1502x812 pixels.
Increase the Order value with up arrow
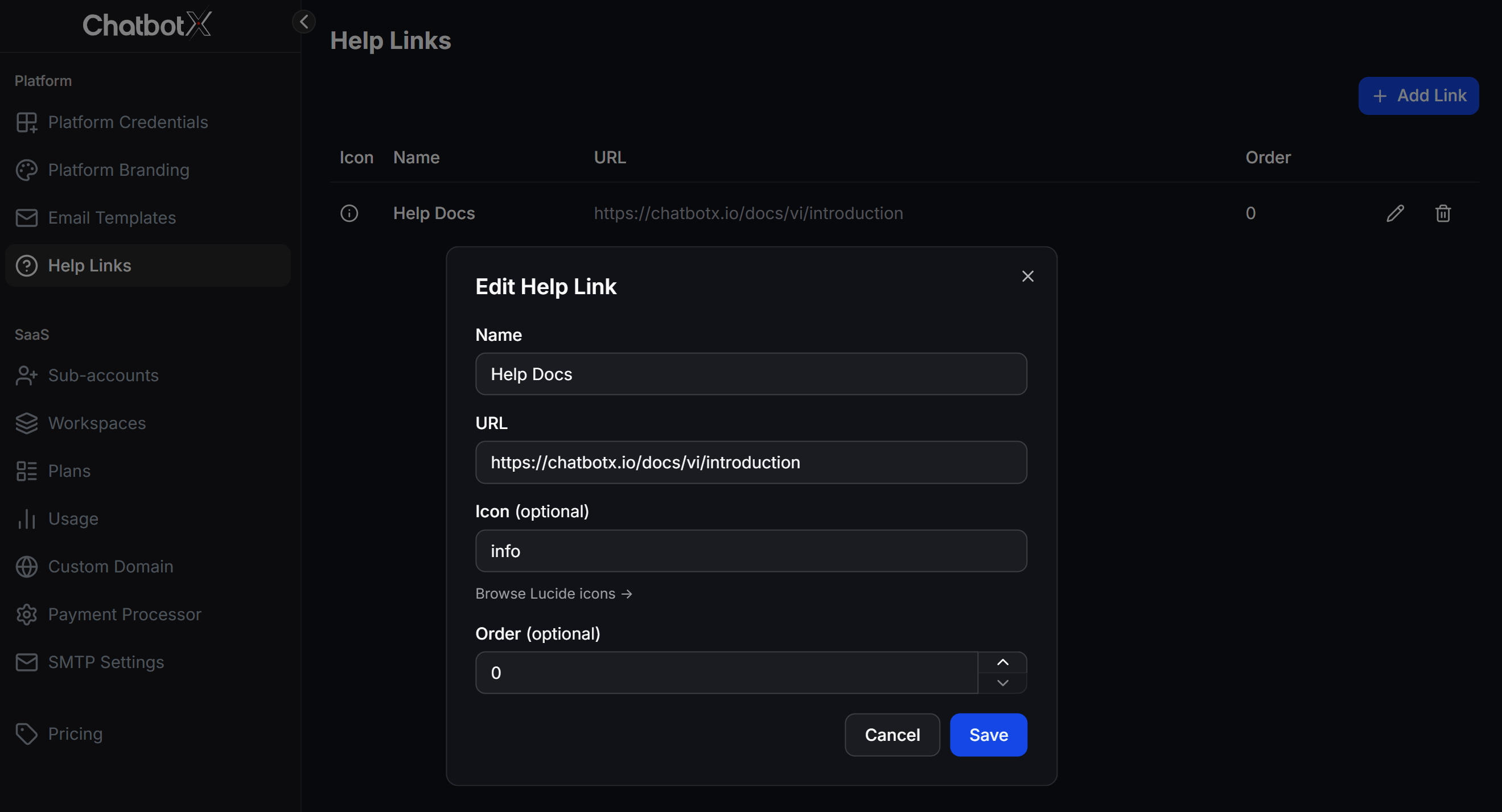(x=1003, y=663)
